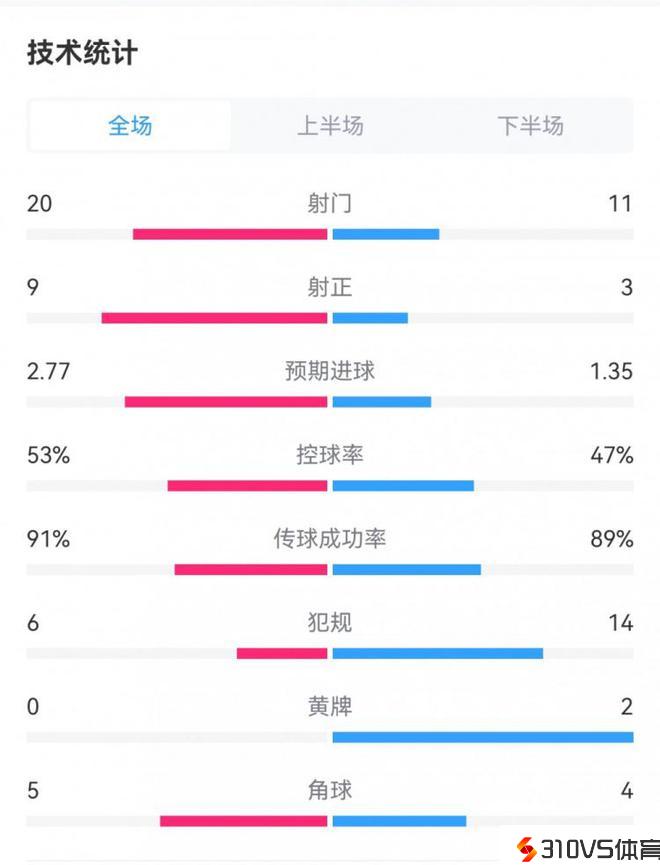
Task: Click the 传球成功率 pass accuracy label
Action: (330, 539)
